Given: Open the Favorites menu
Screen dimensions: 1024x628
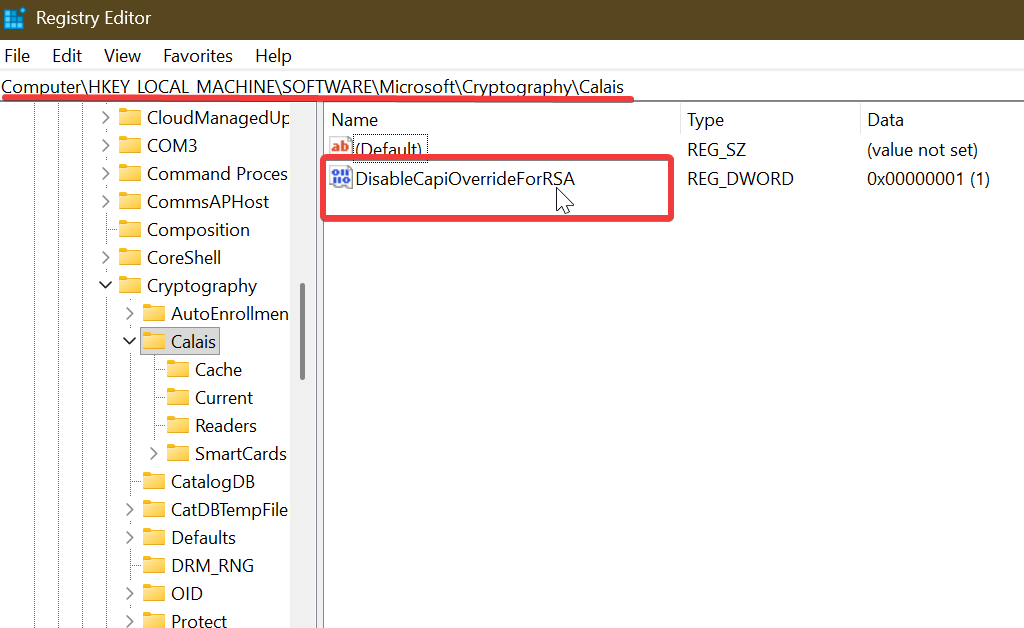Looking at the screenshot, I should [197, 55].
